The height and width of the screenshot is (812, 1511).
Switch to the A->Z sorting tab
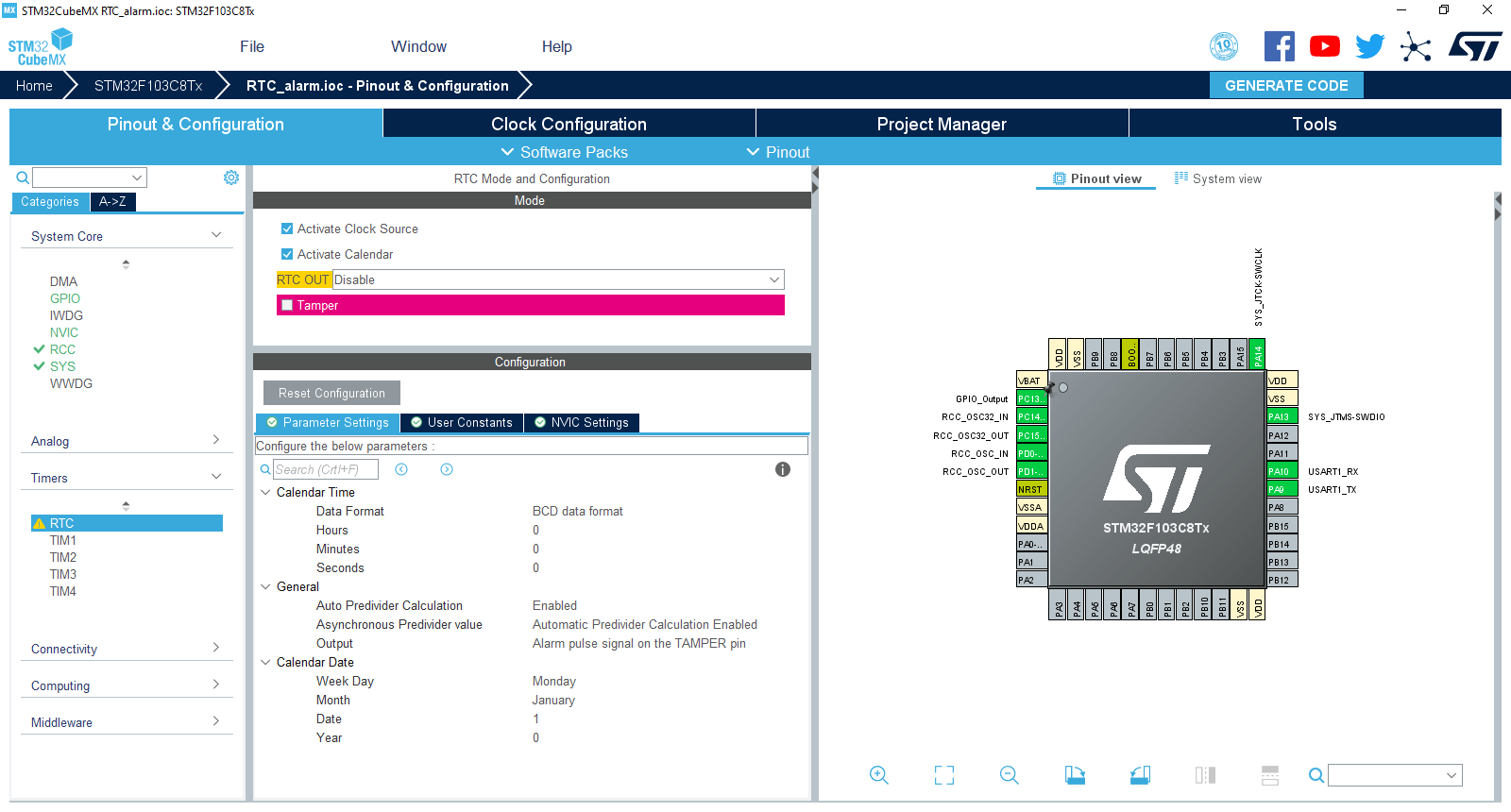112,201
